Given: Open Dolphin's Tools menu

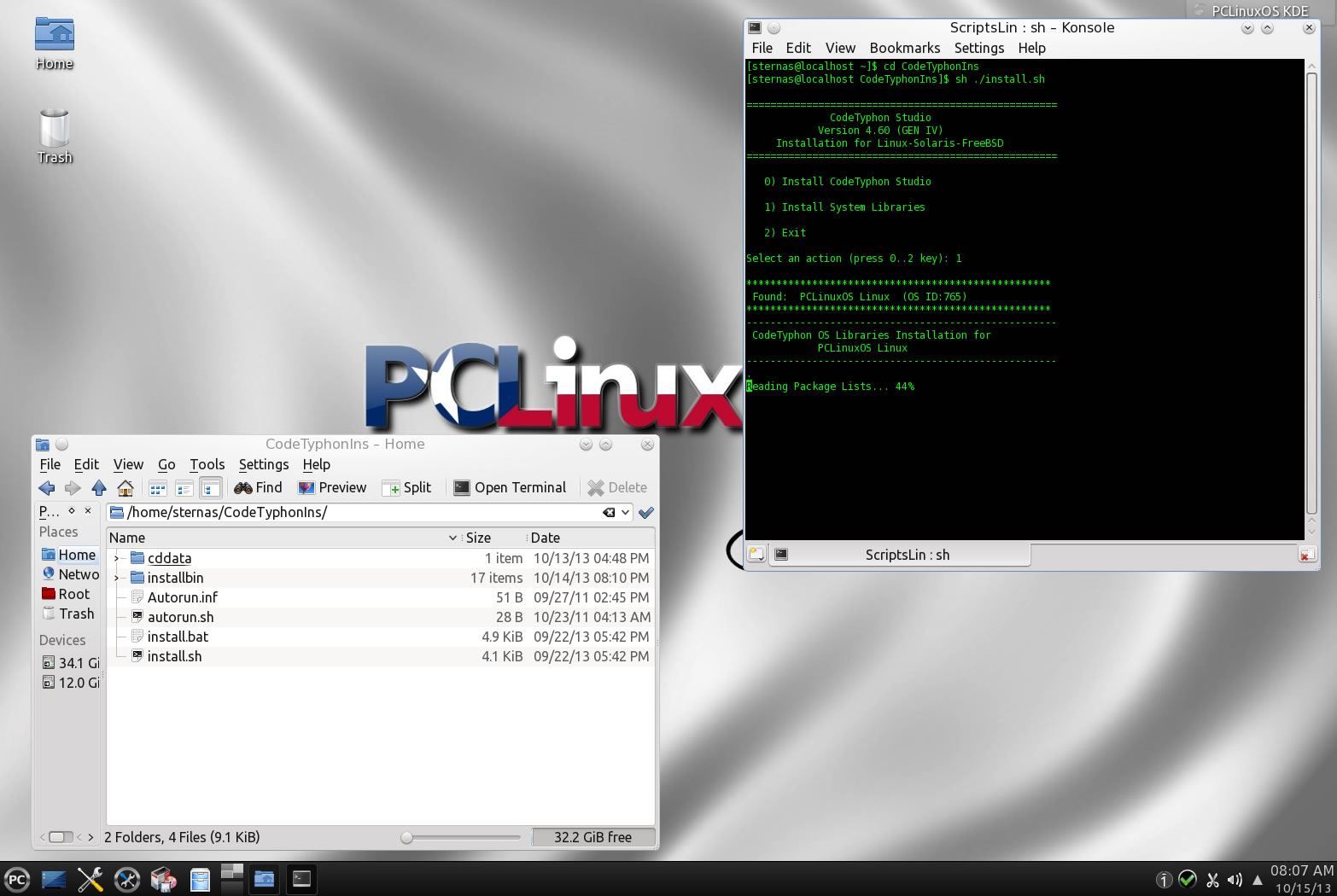Looking at the screenshot, I should click(x=207, y=464).
